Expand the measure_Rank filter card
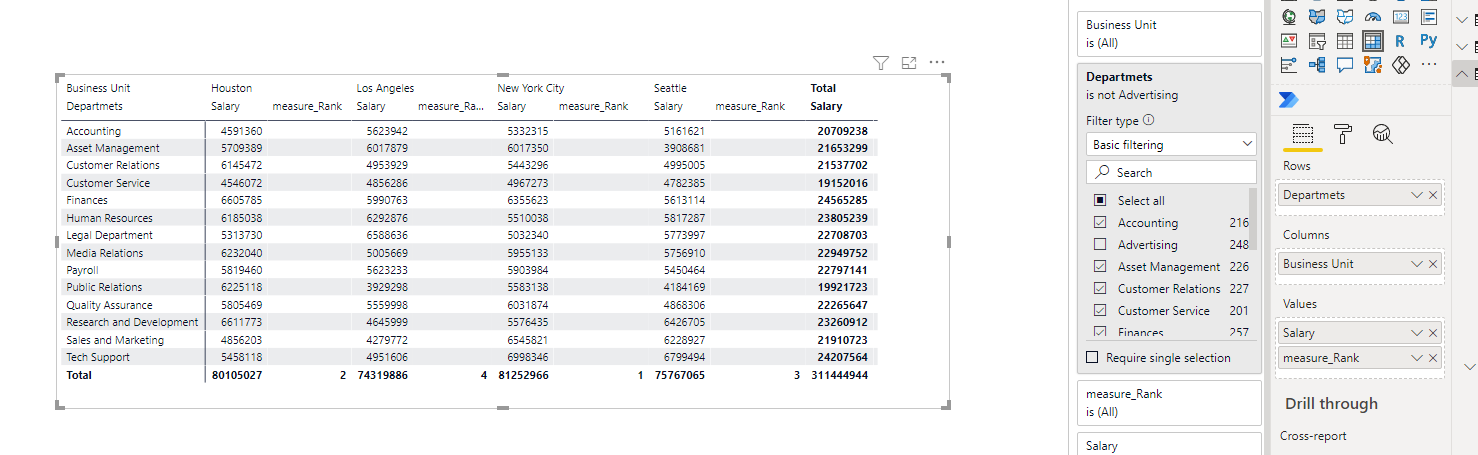 tap(1169, 403)
